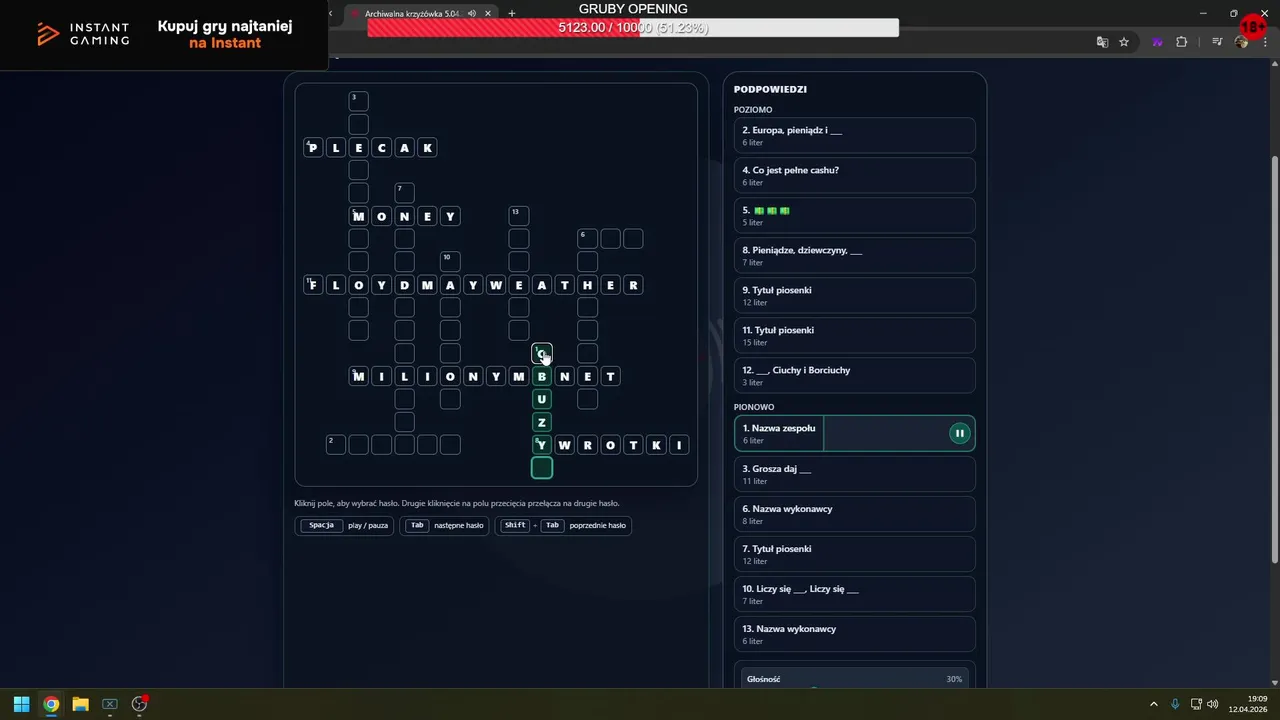Click the U cell in the green column
Image resolution: width=1280 pixels, height=720 pixels.
click(541, 399)
